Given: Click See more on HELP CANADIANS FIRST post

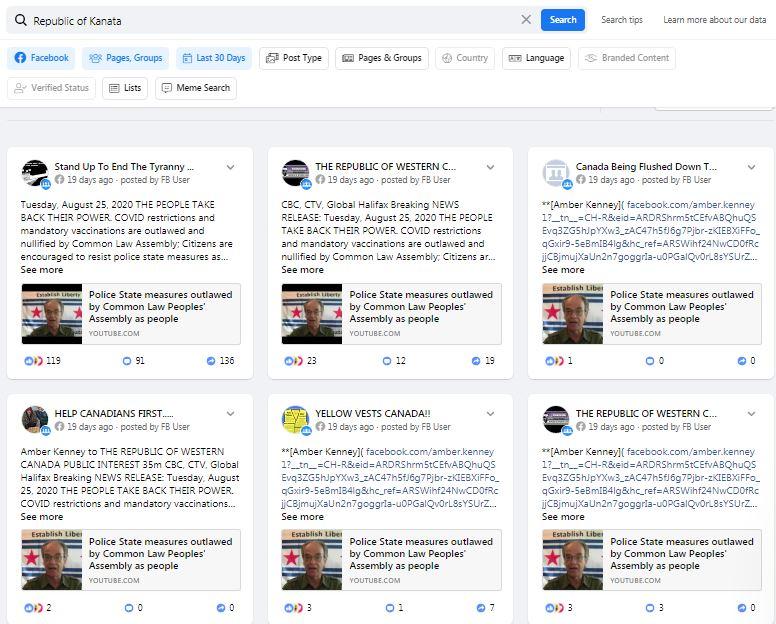Looking at the screenshot, I should point(42,517).
